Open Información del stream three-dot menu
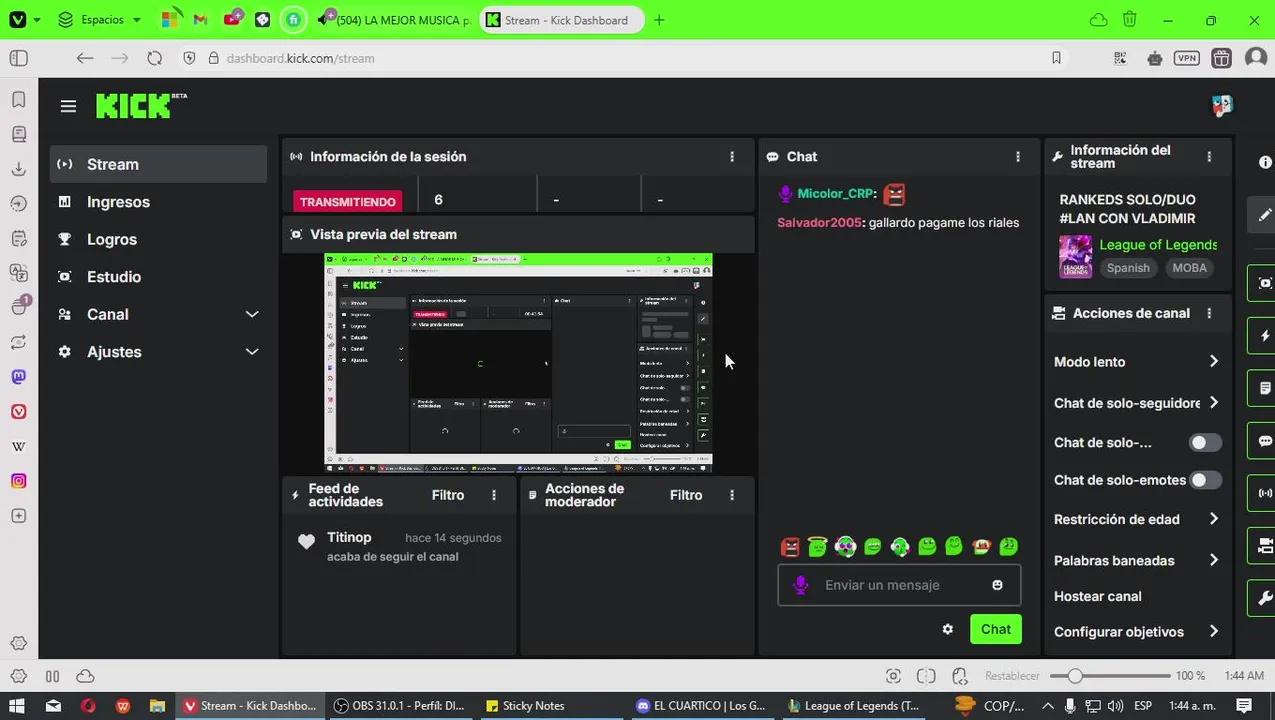Image resolution: width=1275 pixels, height=720 pixels. [x=1209, y=157]
